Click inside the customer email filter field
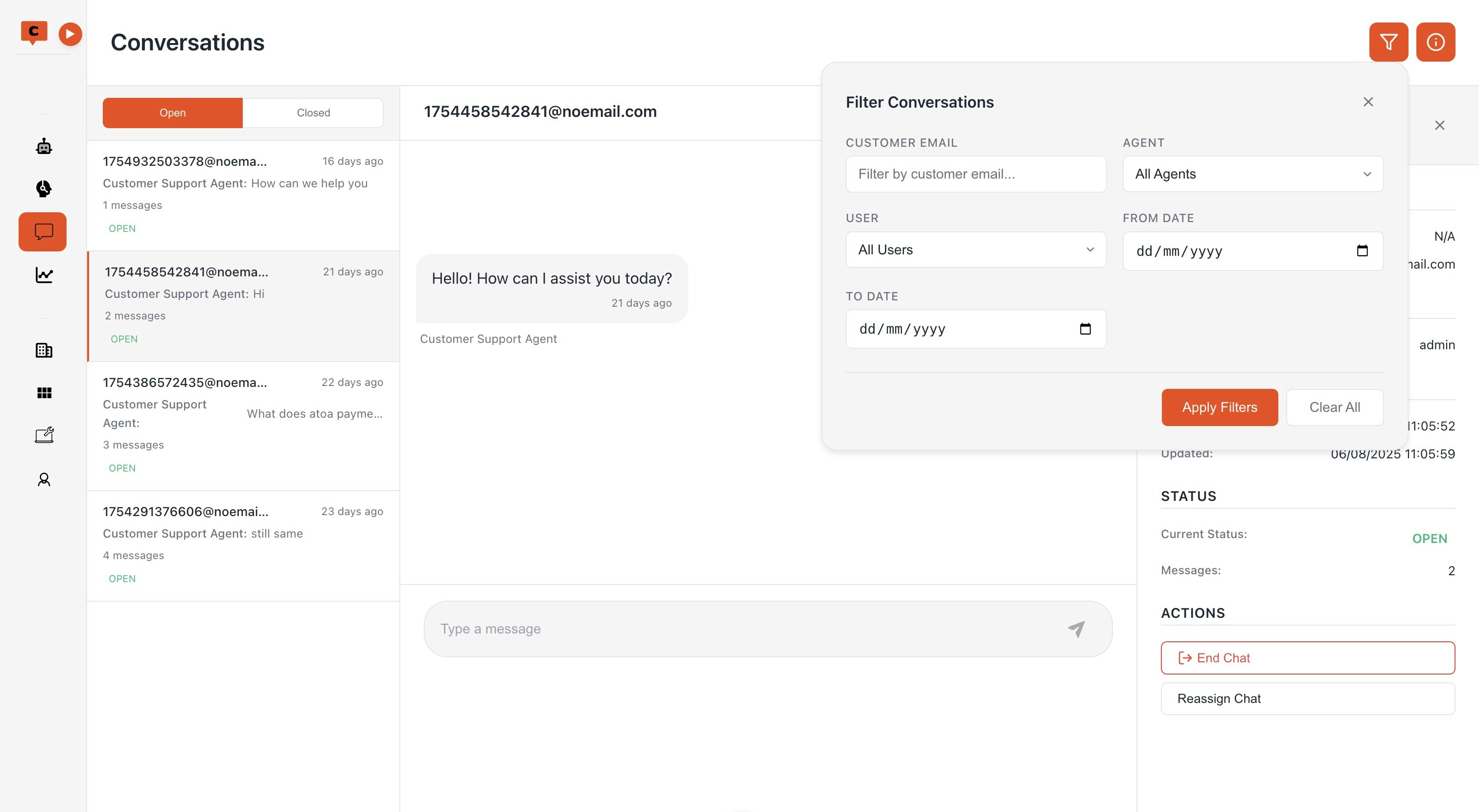Image resolution: width=1479 pixels, height=812 pixels. (975, 174)
